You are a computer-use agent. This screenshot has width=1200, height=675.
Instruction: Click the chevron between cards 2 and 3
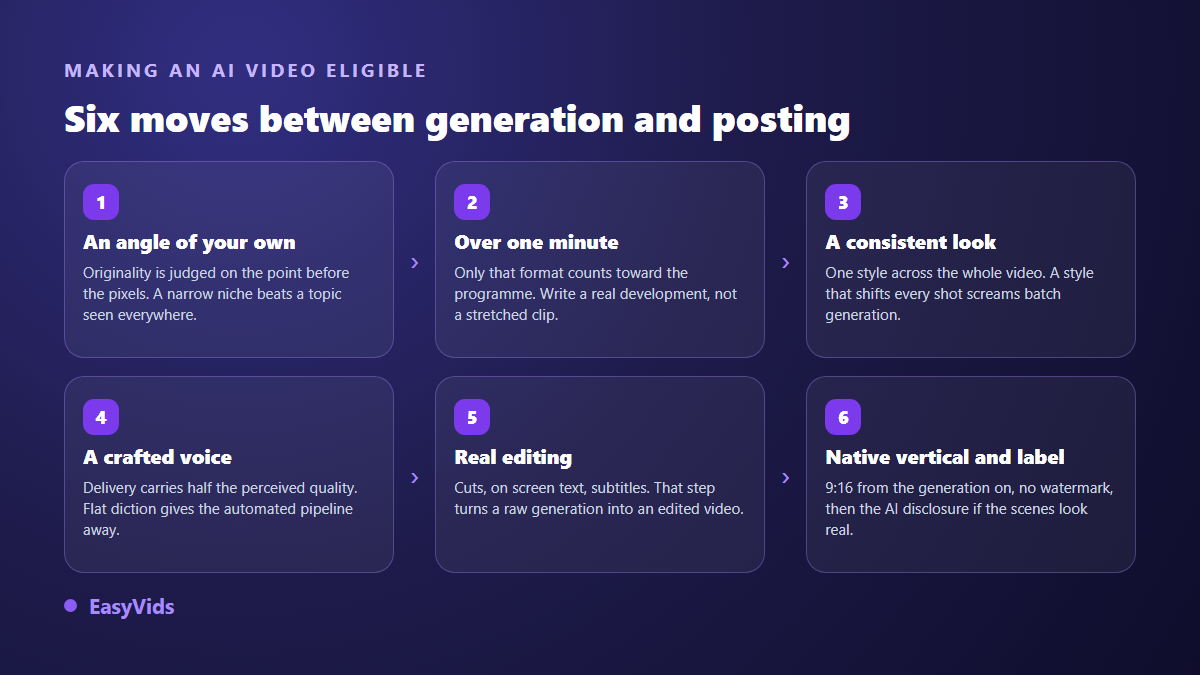(785, 262)
